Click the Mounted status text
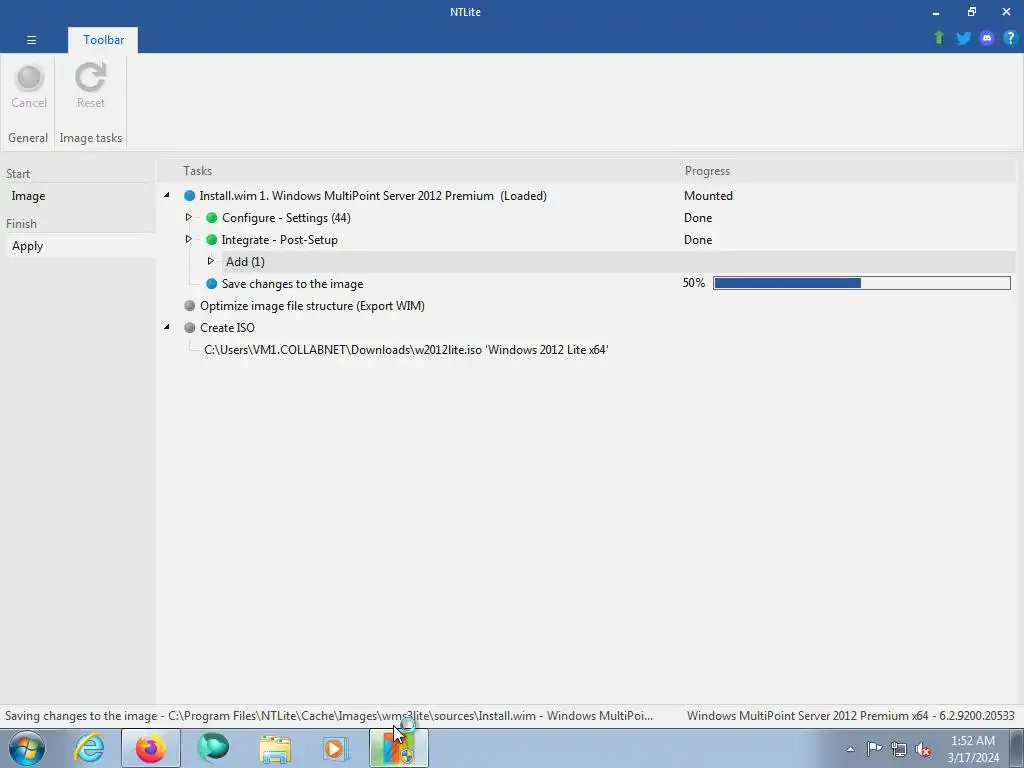1024x768 pixels. [708, 196]
